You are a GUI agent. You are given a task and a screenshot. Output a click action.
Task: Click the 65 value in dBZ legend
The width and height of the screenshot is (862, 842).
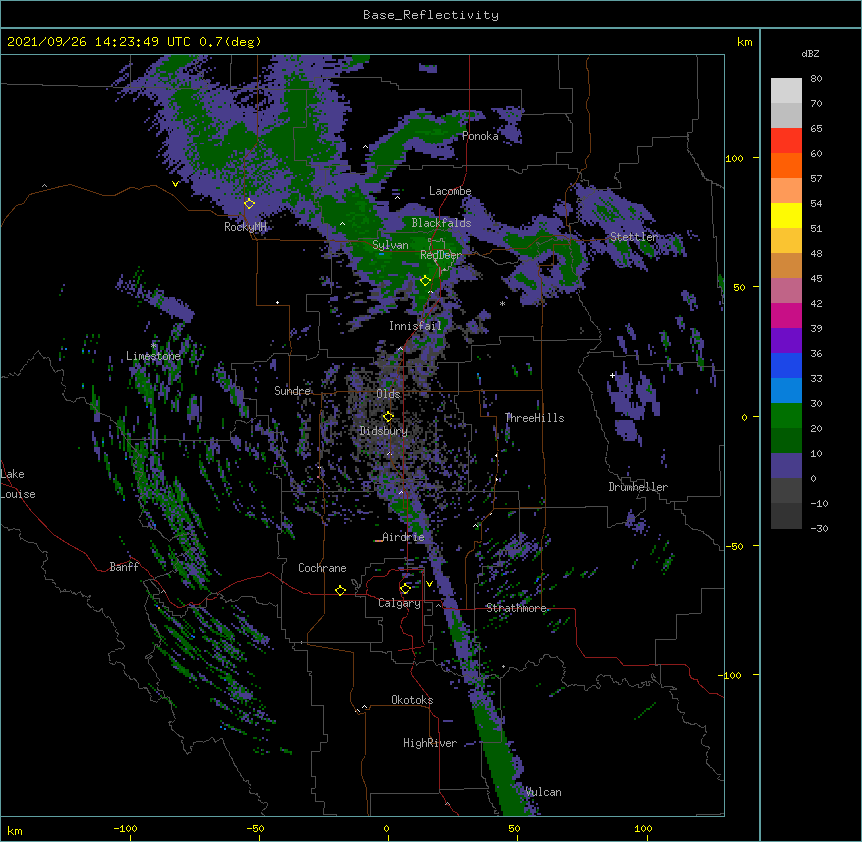(x=816, y=129)
